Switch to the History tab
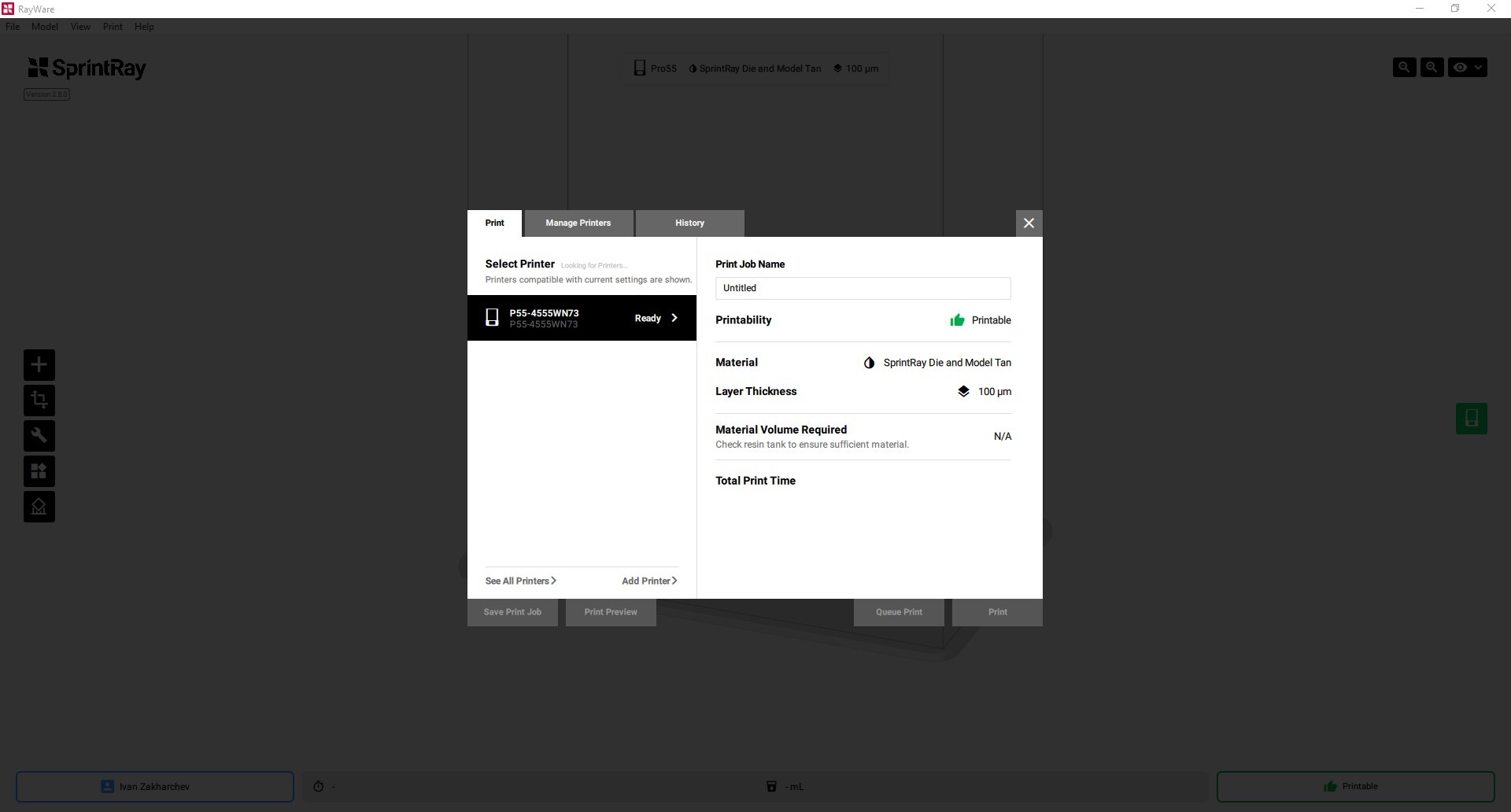Screen dimensions: 1511x812 689,223
